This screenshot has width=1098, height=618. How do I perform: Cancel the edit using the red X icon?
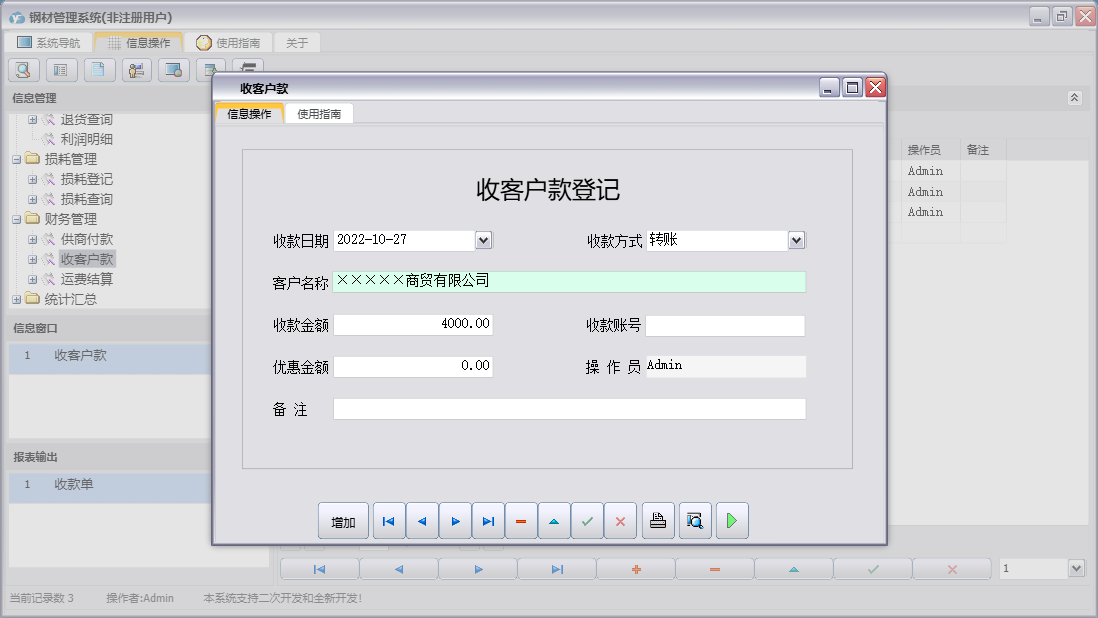[620, 520]
